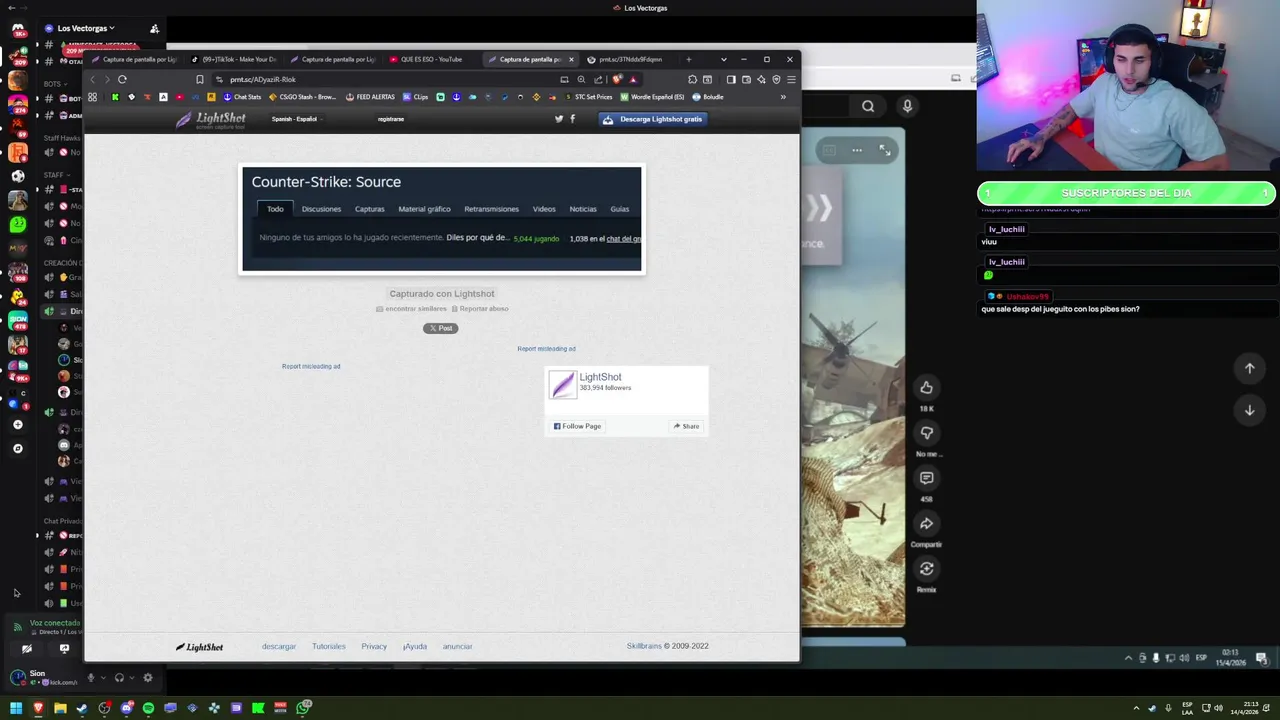Open a new browser tab
Image resolution: width=1280 pixels, height=720 pixels.
688,59
